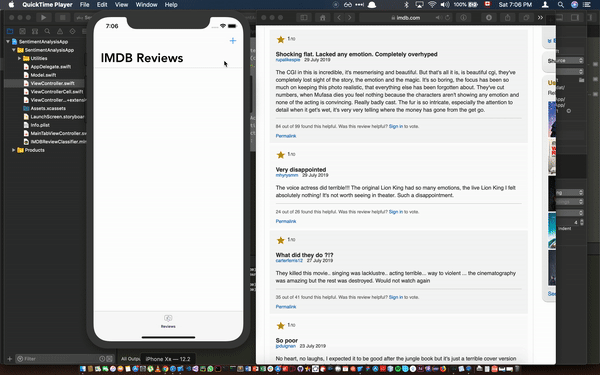Viewport: 600px width, 375px height.
Task: Open the View menu
Action: (121, 5)
